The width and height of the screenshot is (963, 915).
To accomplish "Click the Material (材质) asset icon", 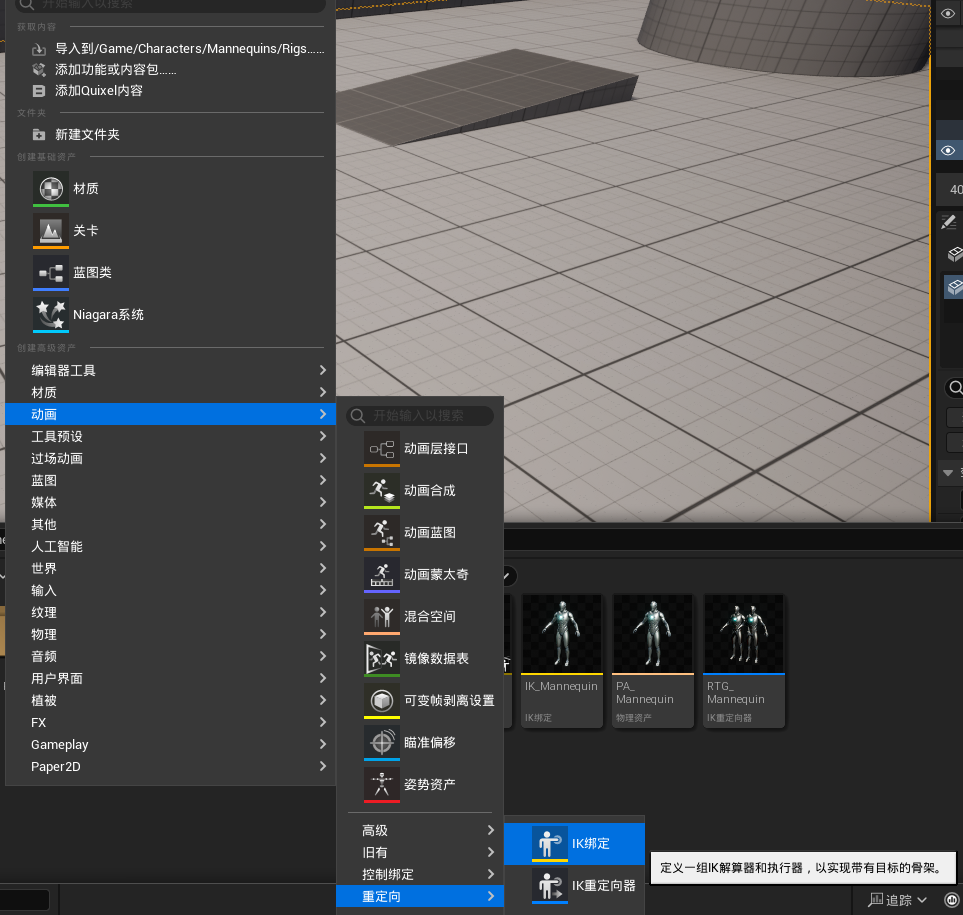I will (x=50, y=188).
